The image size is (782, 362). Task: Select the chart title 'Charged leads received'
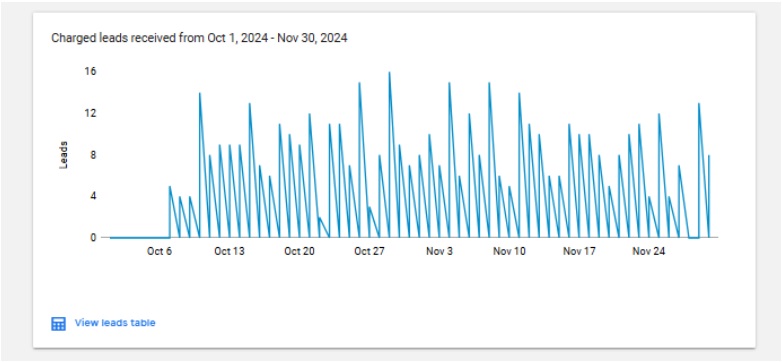point(199,38)
